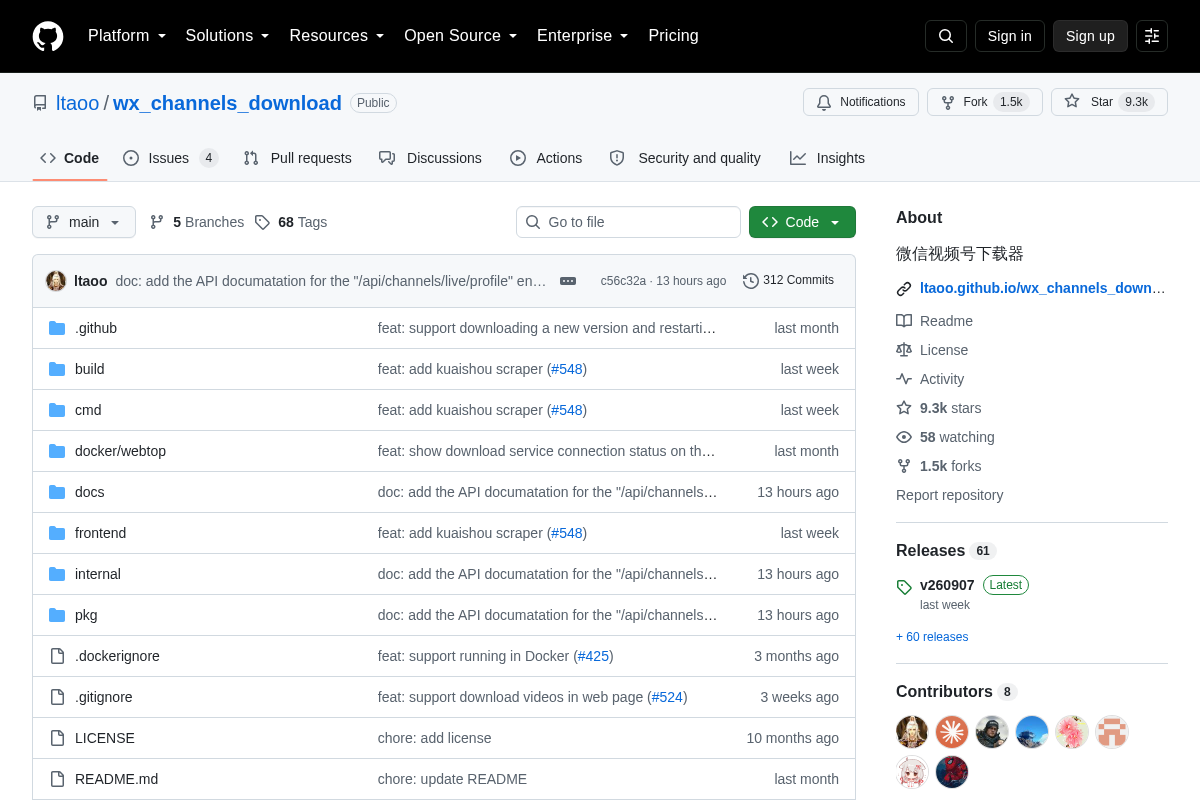Click Sign up button
This screenshot has width=1200, height=800.
(1090, 36)
